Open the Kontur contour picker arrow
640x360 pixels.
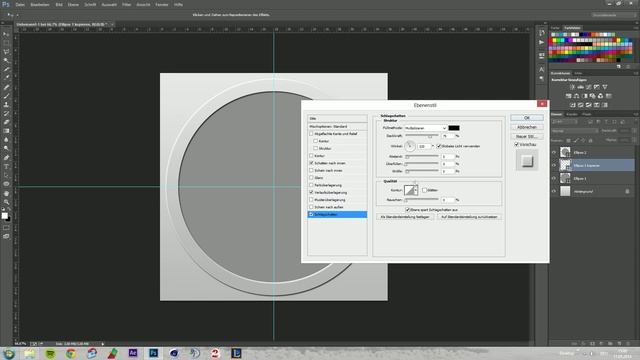[416, 190]
